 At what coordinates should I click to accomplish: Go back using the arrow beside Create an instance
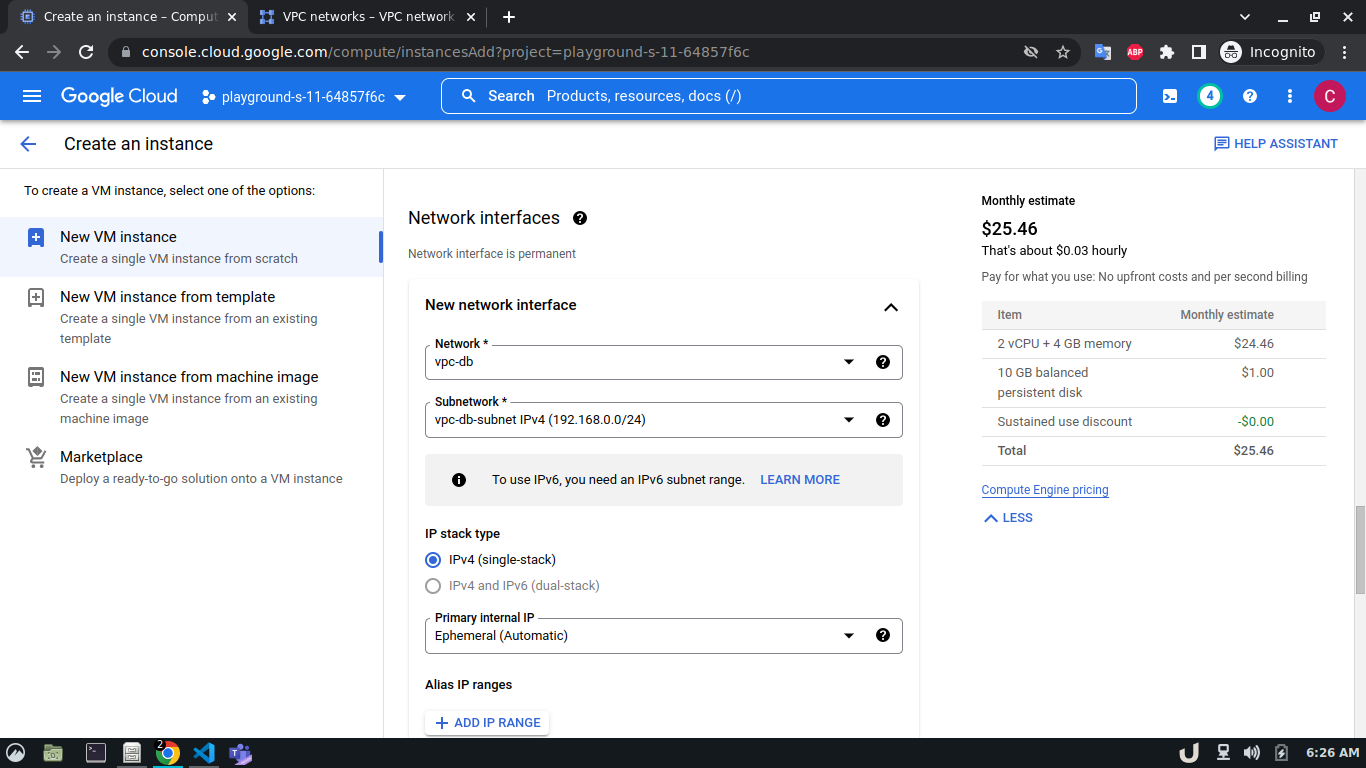pos(28,144)
